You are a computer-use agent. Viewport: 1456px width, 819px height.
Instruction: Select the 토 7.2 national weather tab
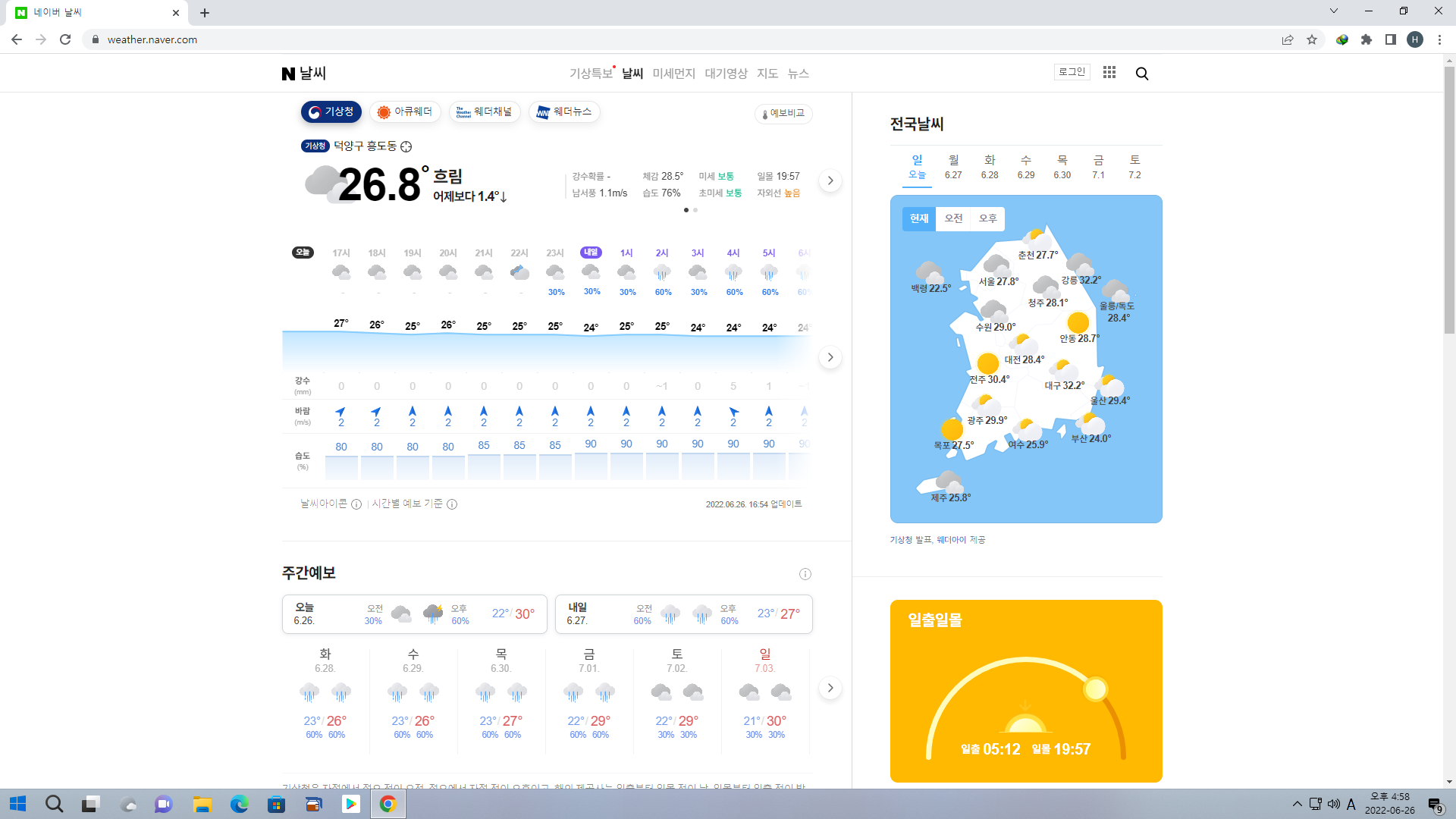[x=1134, y=167]
